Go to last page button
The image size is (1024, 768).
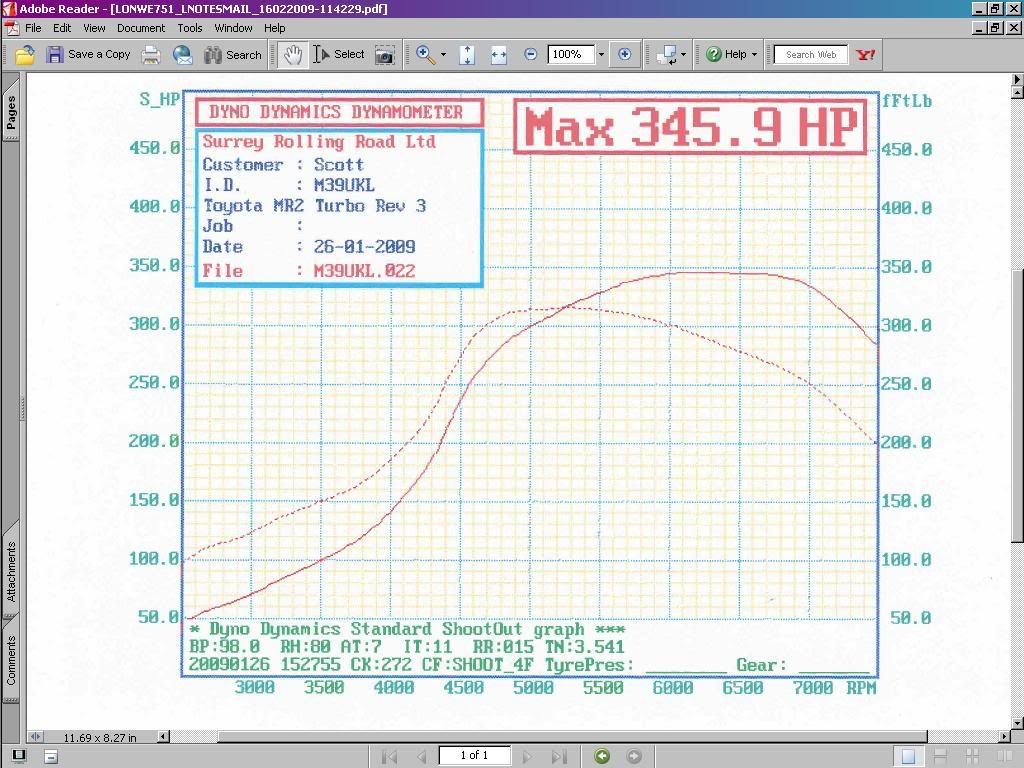click(558, 756)
